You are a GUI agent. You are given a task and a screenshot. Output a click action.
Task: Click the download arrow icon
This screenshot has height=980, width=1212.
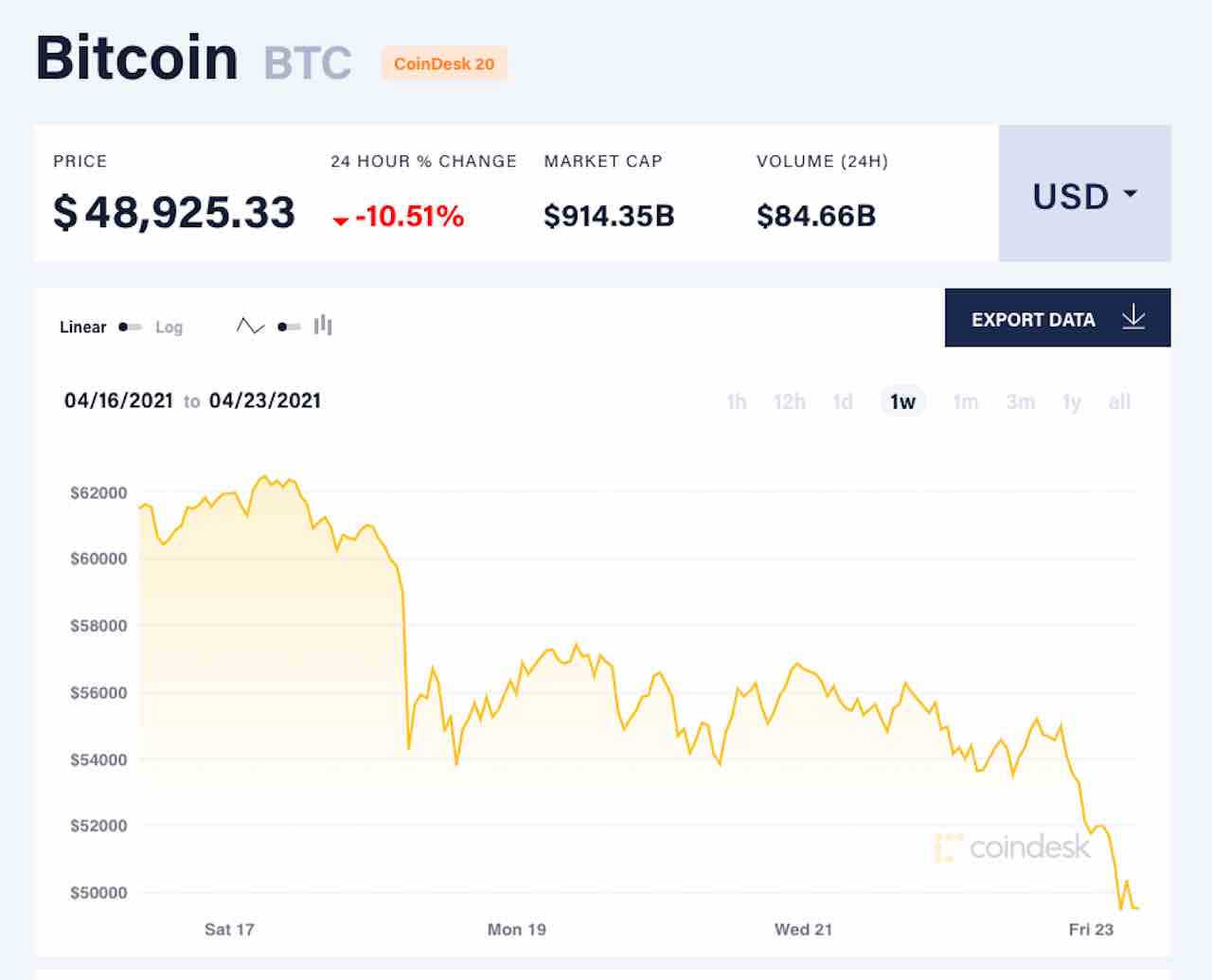pos(1133,318)
